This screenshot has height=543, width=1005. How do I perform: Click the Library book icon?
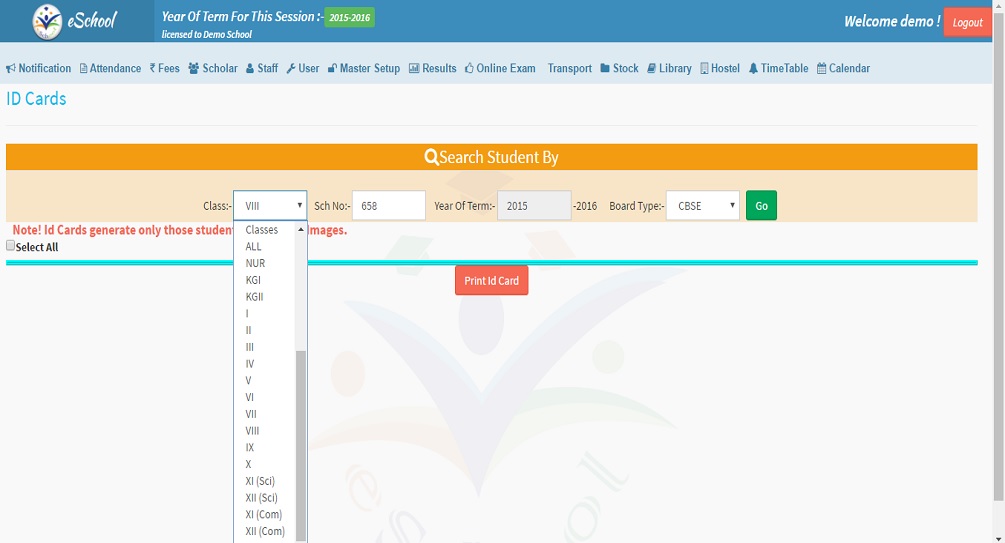click(x=651, y=69)
